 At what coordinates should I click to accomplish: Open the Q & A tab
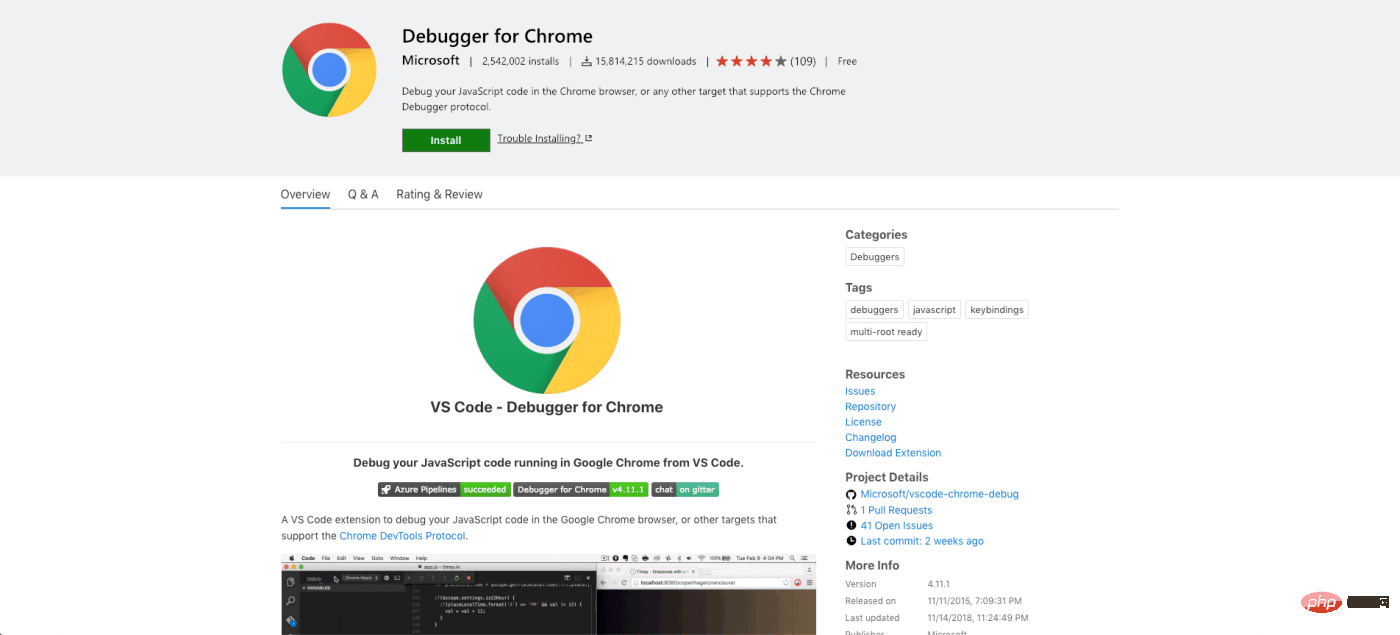[x=363, y=194]
